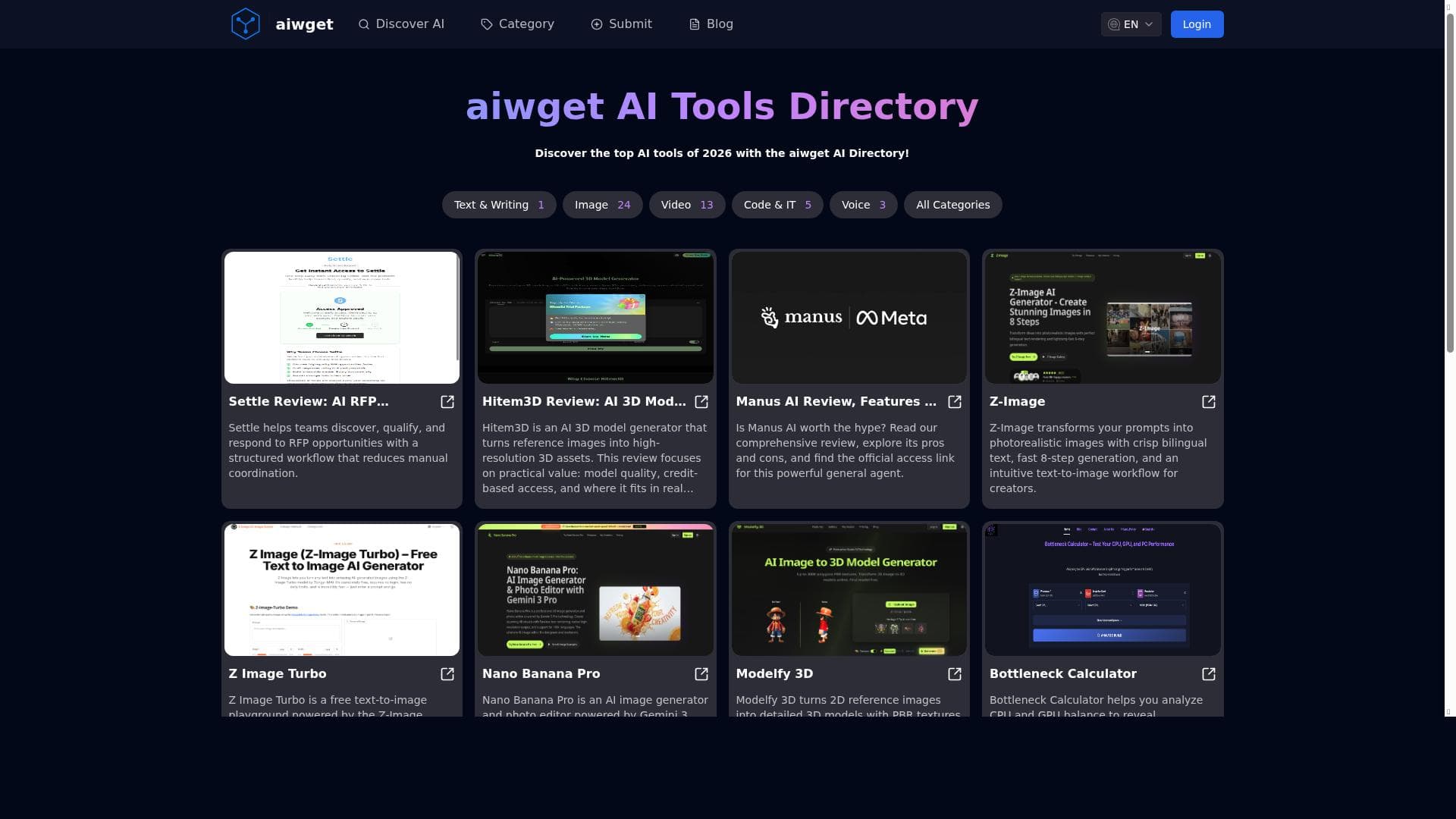Open the Modelfy 3D title link
1456x819 pixels.
[x=774, y=674]
